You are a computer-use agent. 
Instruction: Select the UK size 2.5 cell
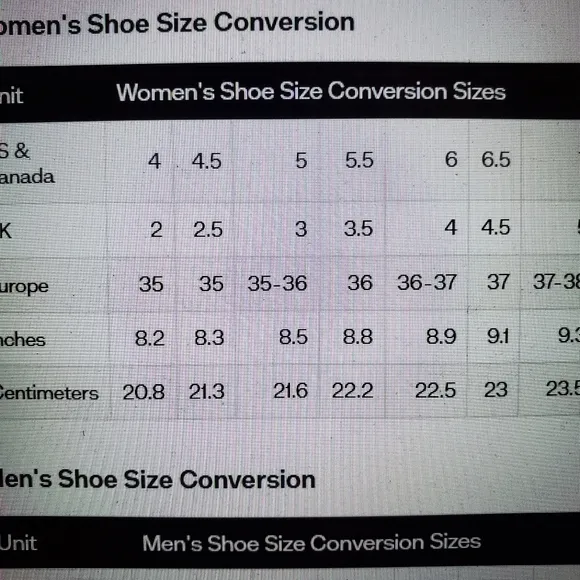click(208, 230)
